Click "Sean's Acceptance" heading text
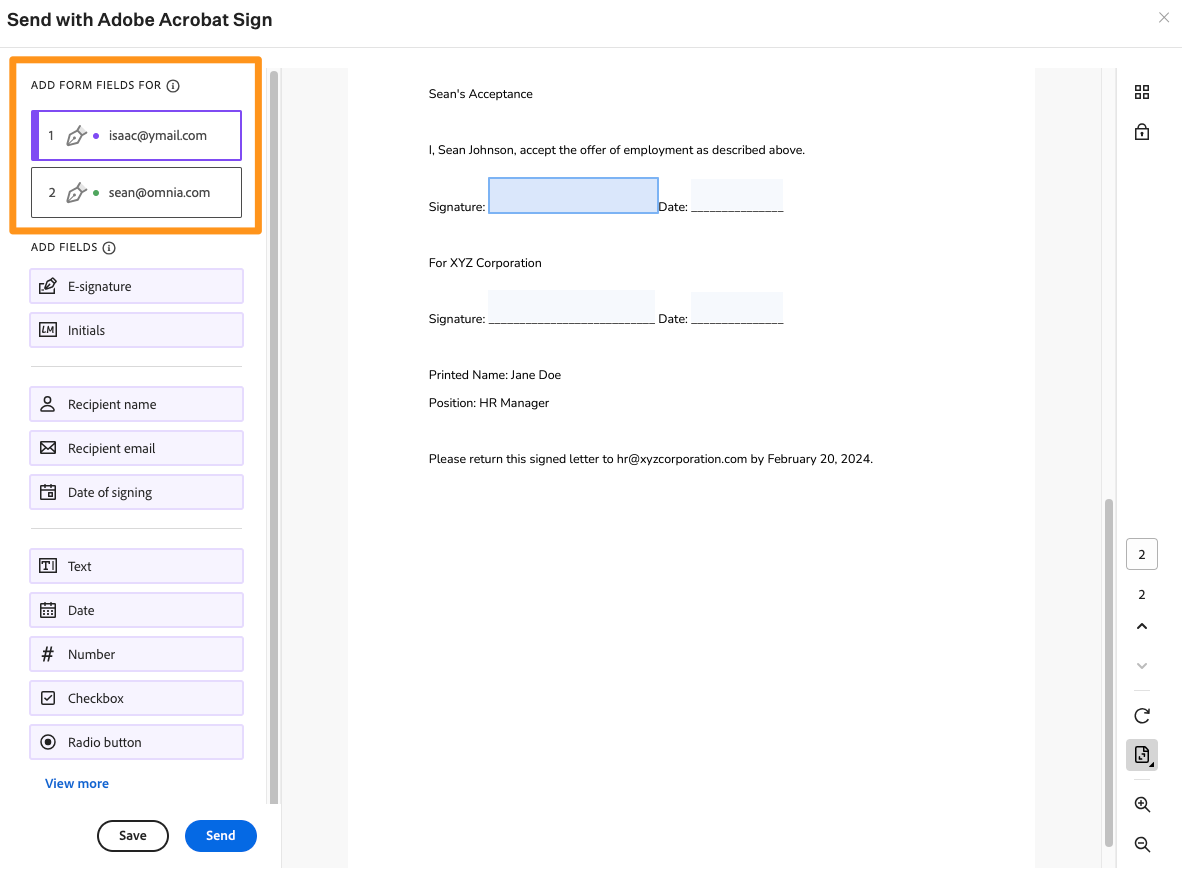1182x880 pixels. pos(480,94)
